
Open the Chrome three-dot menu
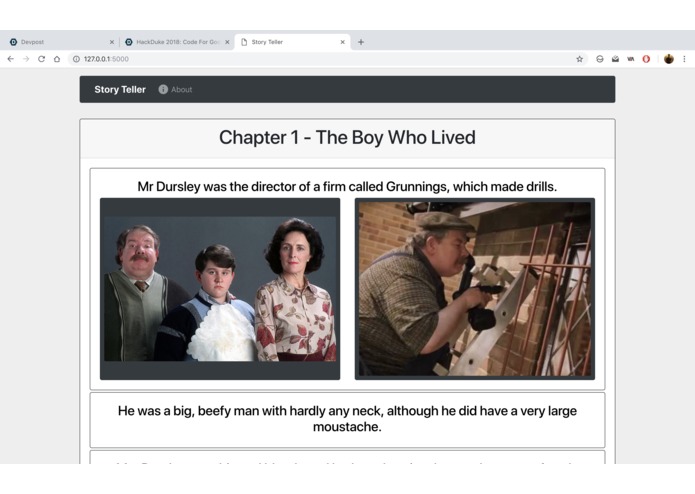point(684,59)
